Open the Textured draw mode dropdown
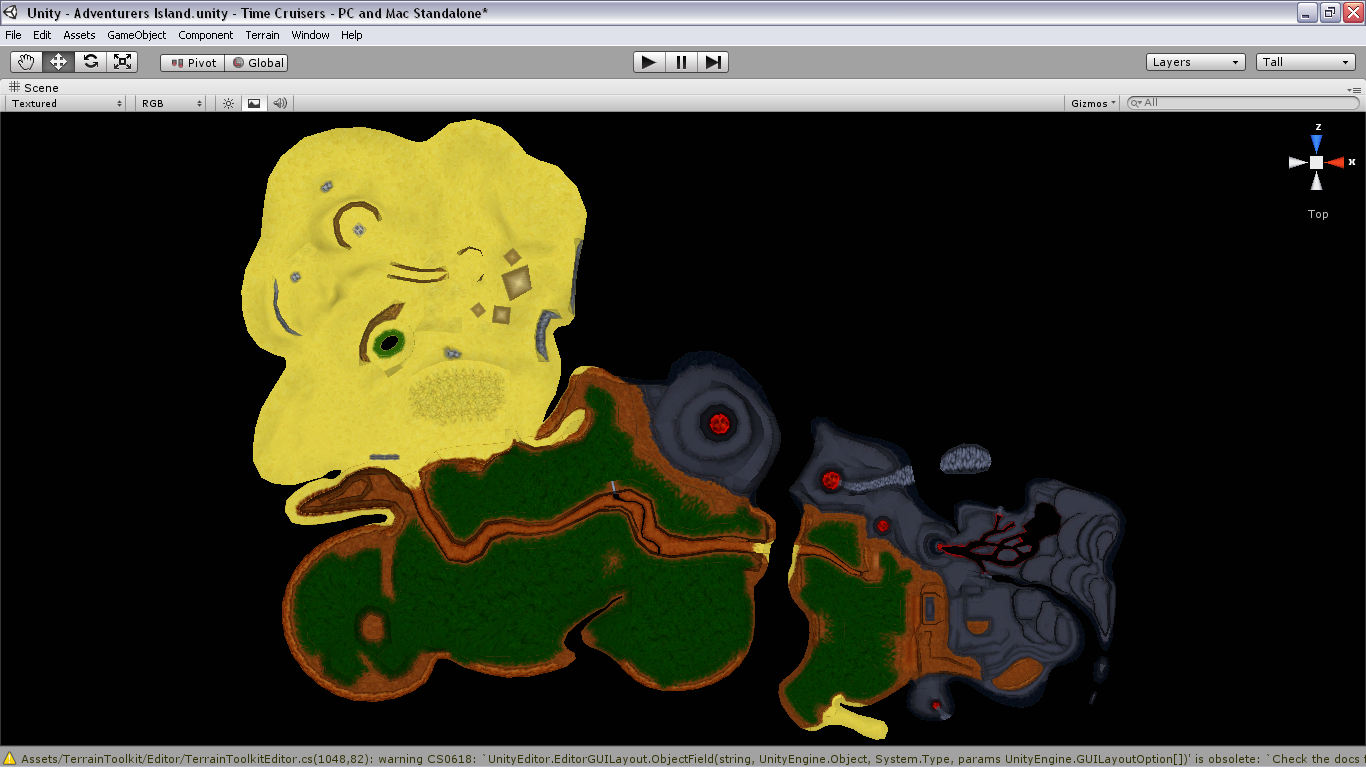The image size is (1366, 768). point(67,103)
